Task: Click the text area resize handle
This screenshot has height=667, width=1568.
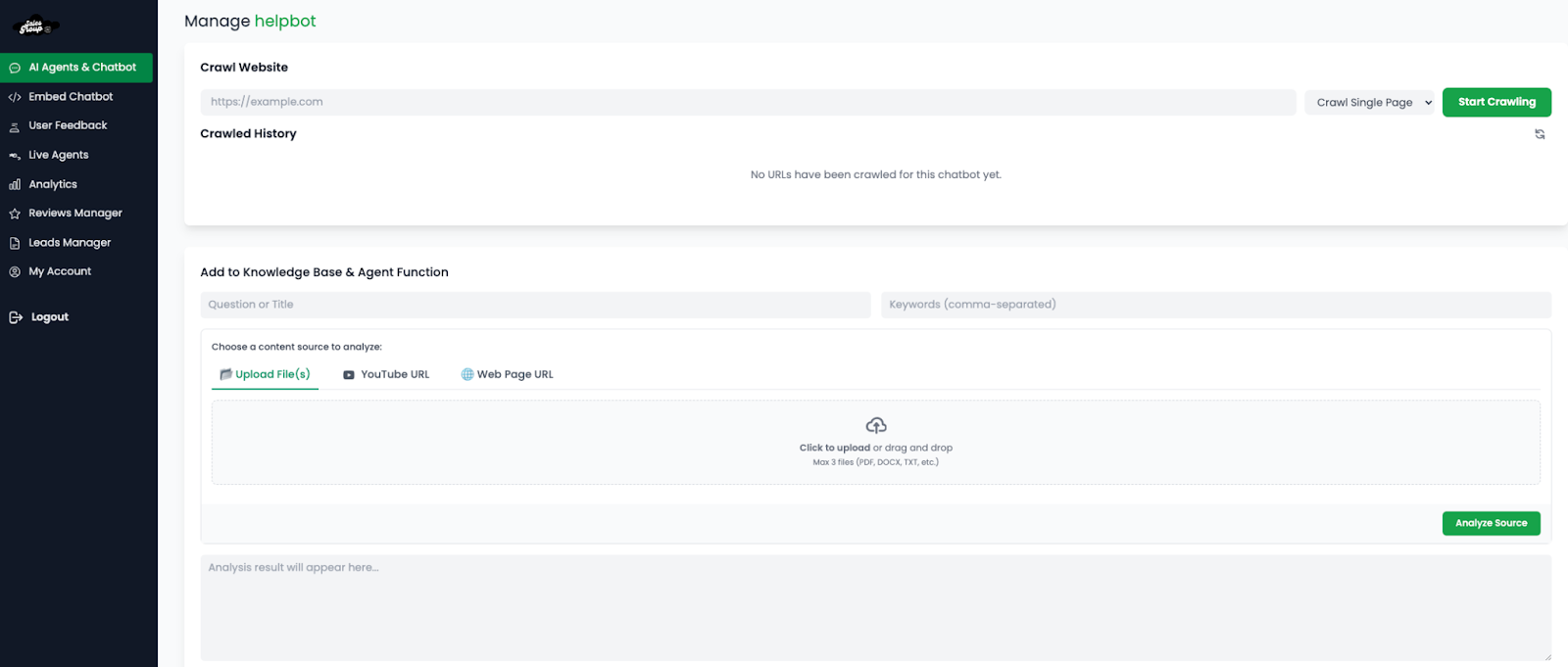Action: point(1546,656)
